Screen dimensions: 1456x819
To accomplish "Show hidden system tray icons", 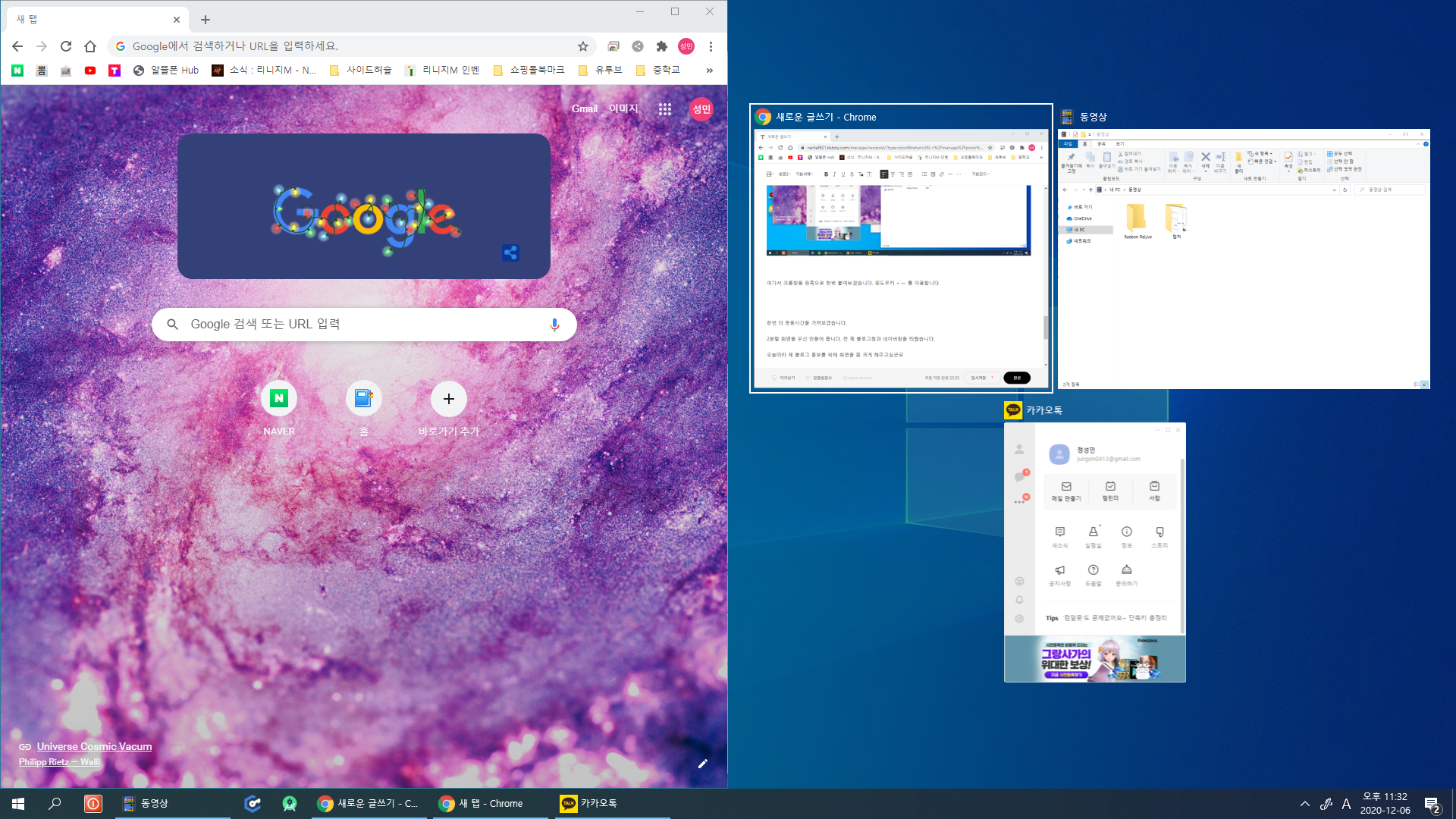I will tap(1304, 804).
